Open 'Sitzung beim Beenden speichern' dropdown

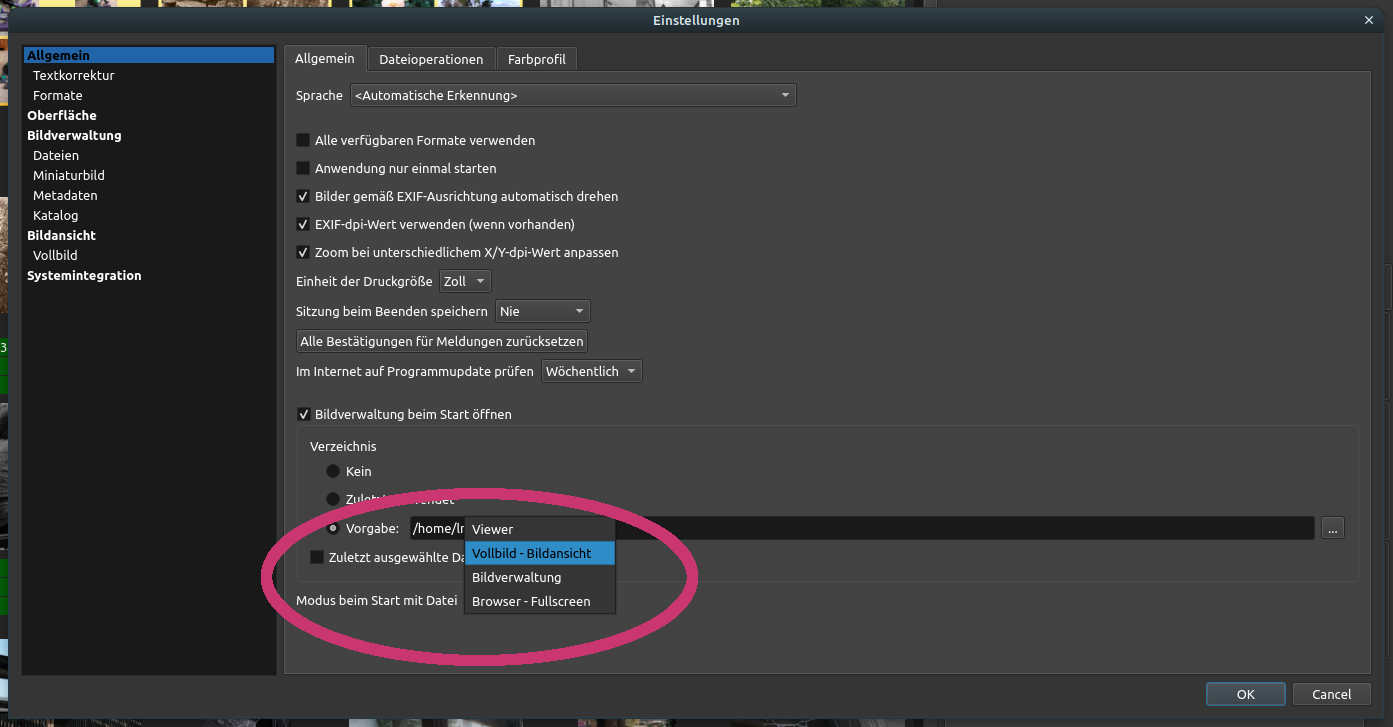tap(542, 311)
